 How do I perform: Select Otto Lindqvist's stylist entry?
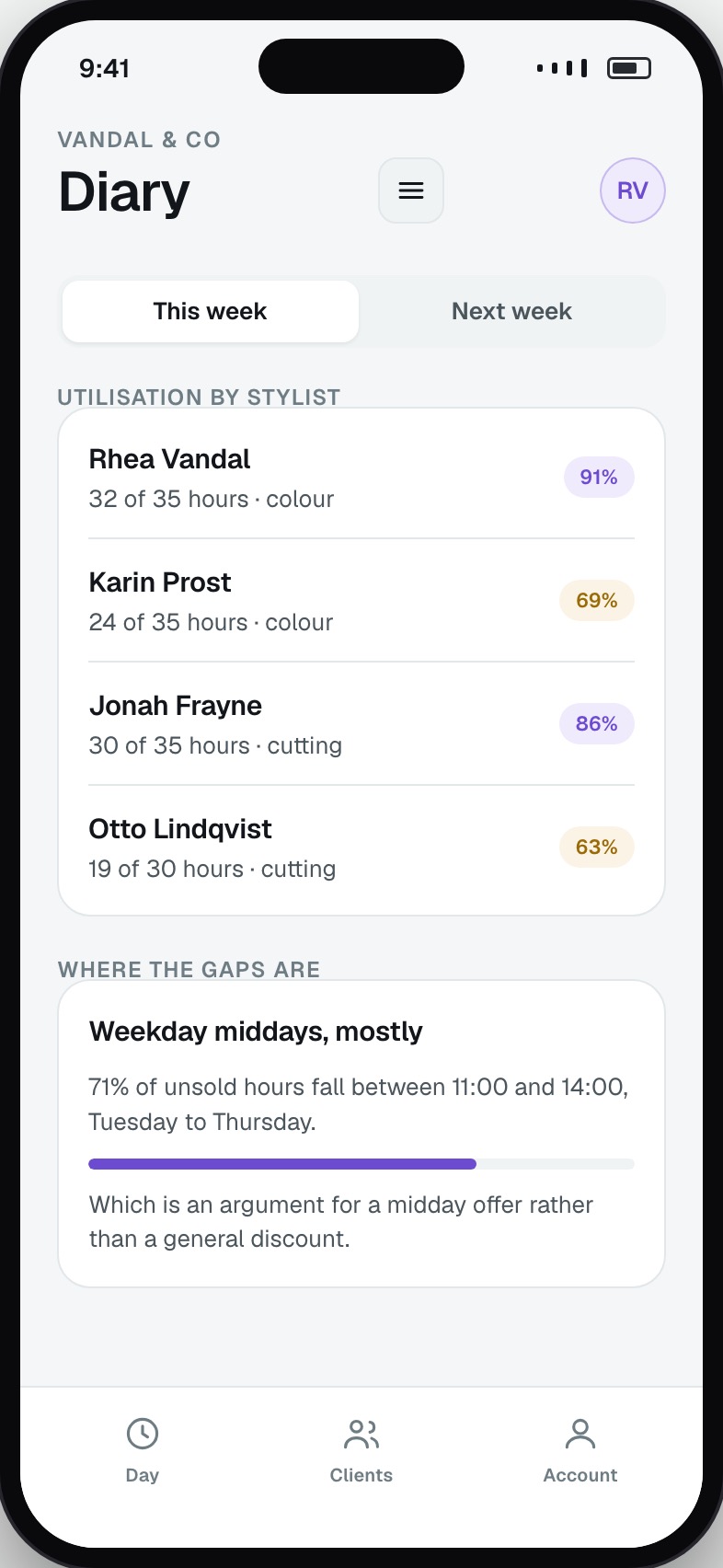coord(361,847)
